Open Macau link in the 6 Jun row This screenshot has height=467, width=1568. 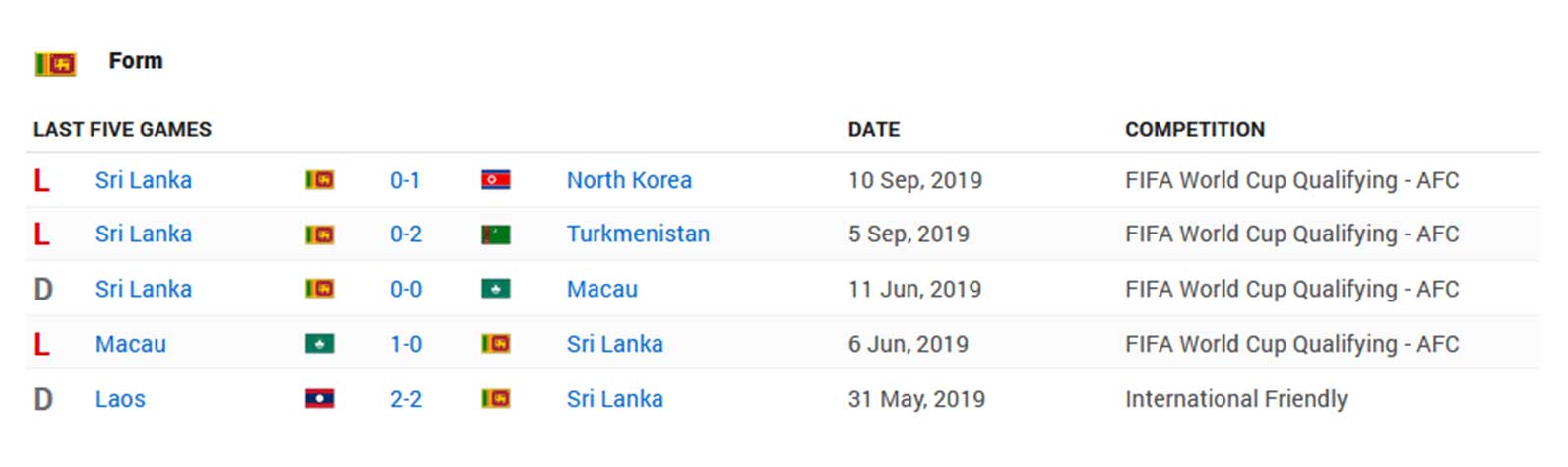pos(131,344)
